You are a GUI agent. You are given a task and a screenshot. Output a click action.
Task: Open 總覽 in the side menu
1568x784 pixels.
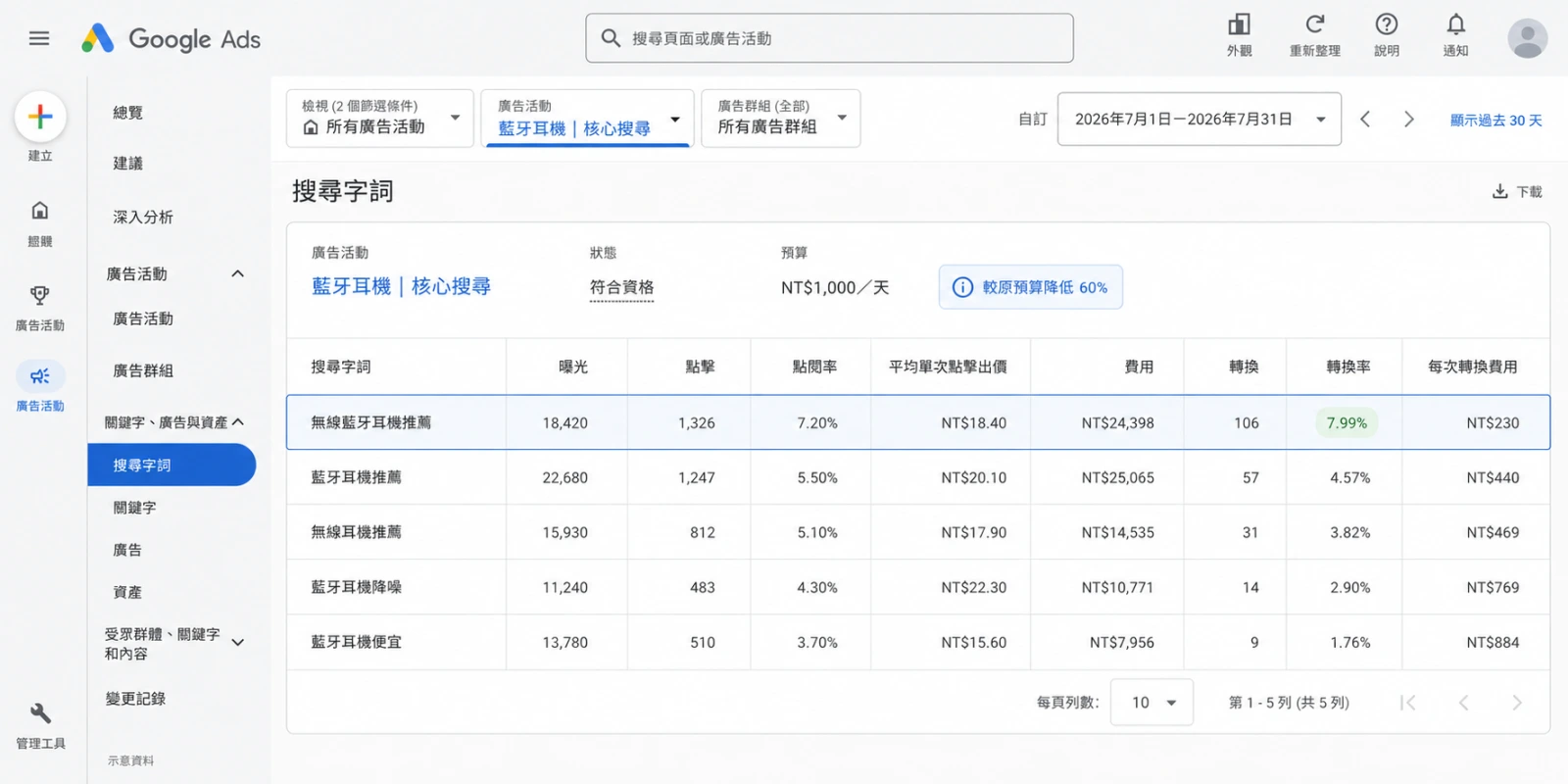tap(127, 113)
